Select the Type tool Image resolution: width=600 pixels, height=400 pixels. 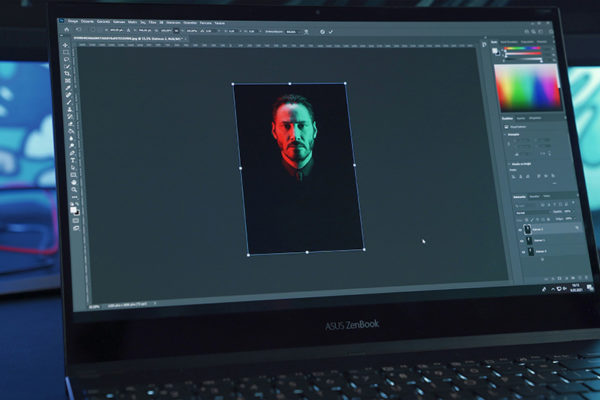tap(72, 160)
